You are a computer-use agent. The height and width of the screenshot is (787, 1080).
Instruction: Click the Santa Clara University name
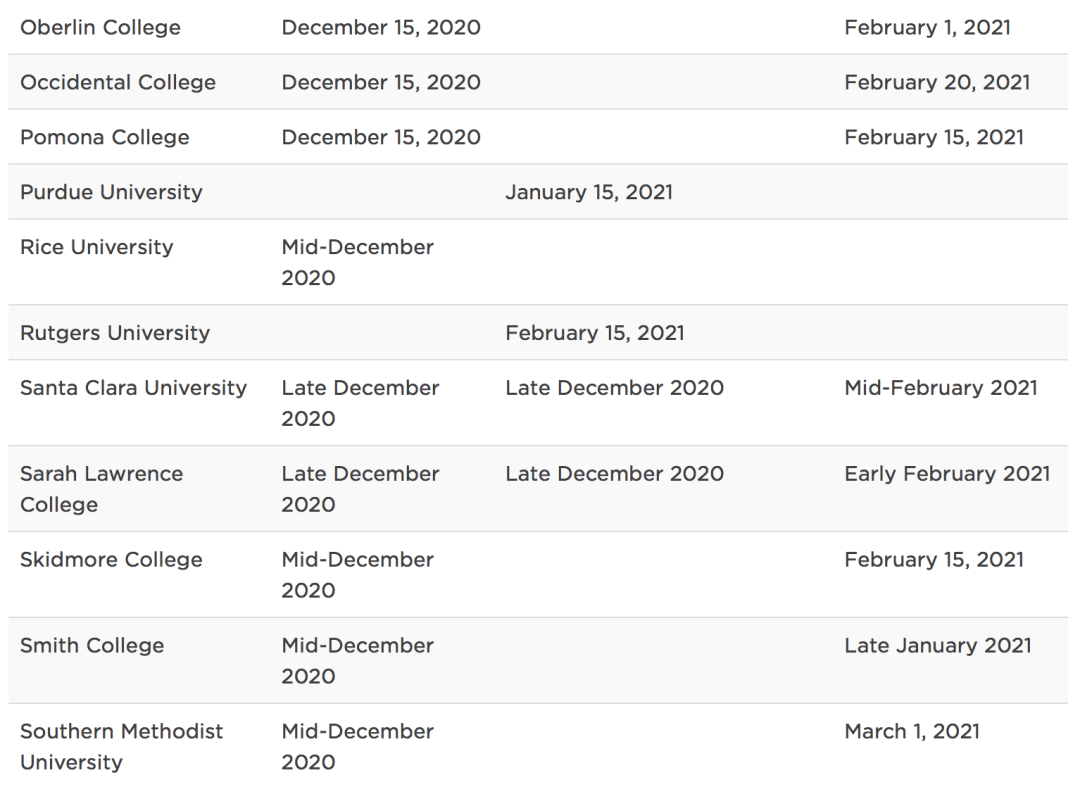133,388
